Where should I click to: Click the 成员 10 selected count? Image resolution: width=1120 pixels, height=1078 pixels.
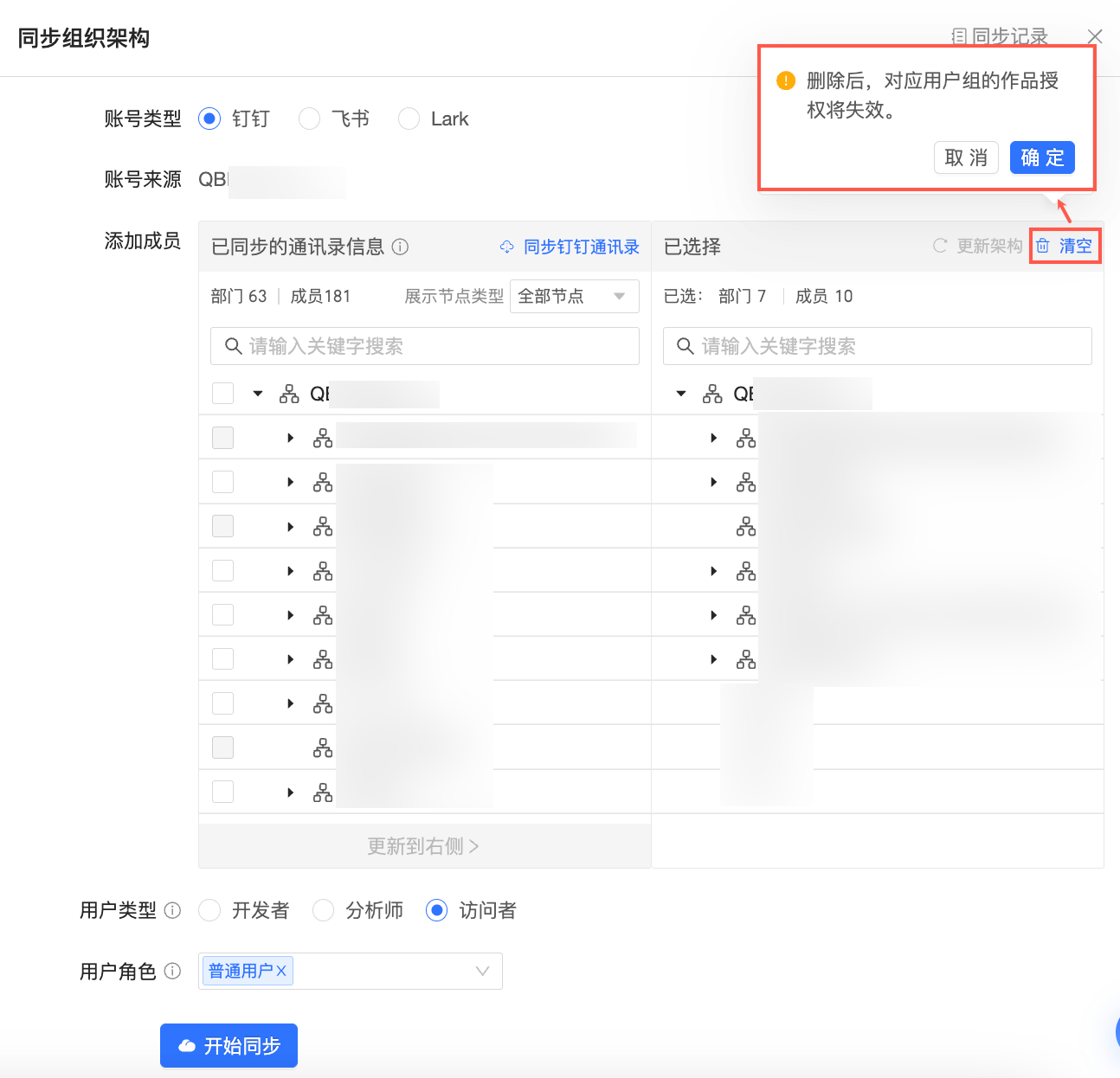[x=824, y=296]
